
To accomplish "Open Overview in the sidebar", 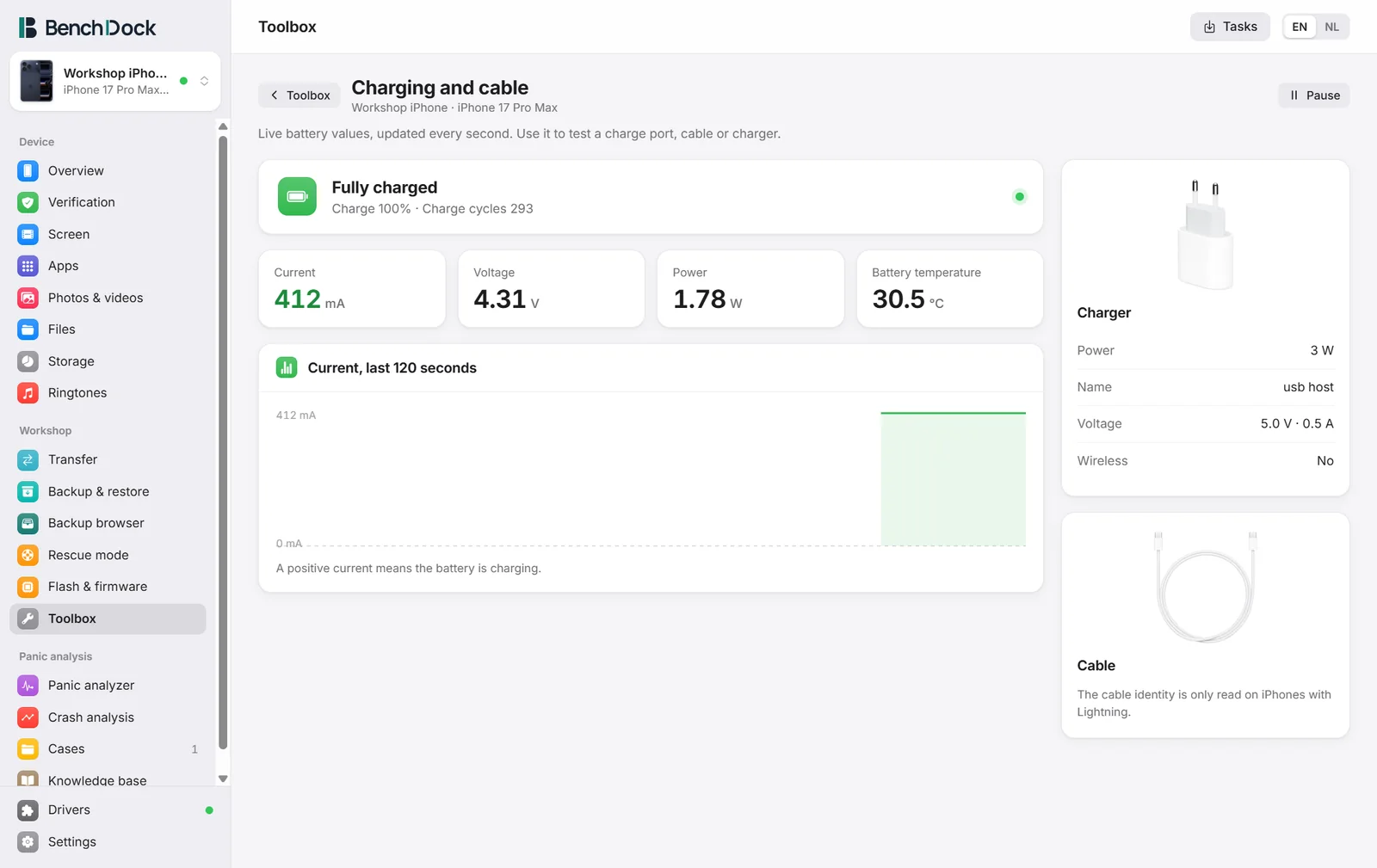I will 108,171.
